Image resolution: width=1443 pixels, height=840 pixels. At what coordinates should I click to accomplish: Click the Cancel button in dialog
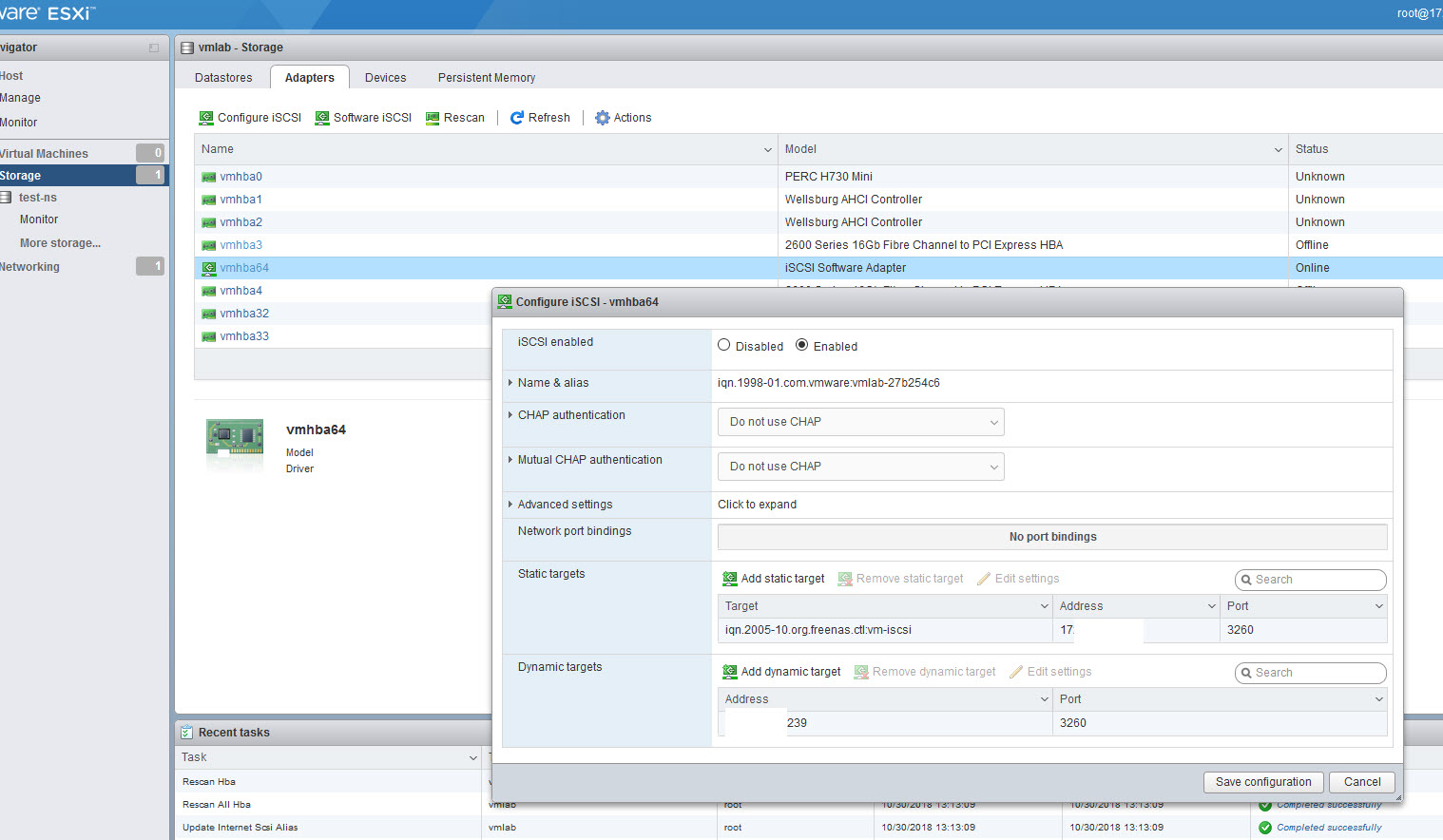1361,782
